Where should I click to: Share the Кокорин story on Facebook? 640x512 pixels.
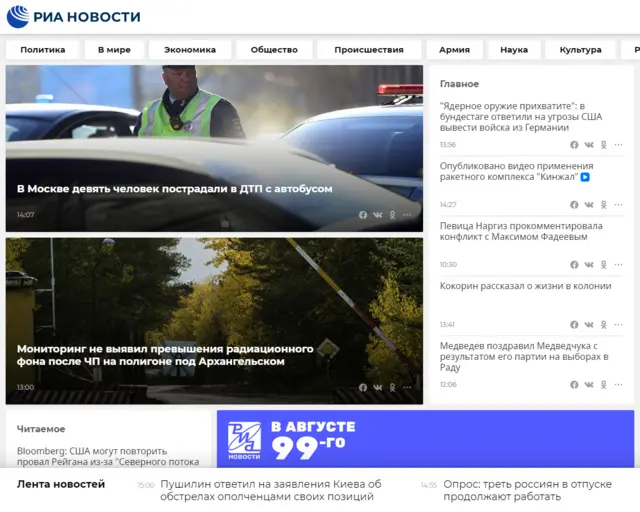click(574, 325)
